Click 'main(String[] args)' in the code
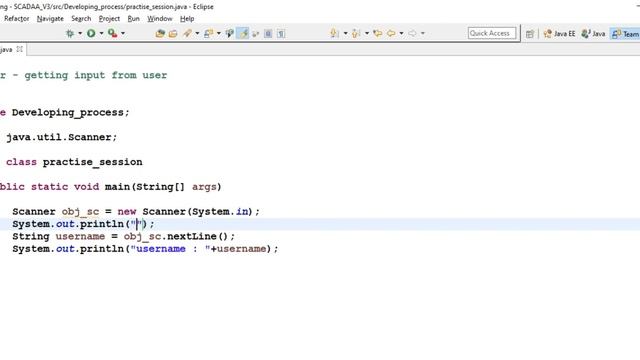640x360 pixels. point(163,187)
